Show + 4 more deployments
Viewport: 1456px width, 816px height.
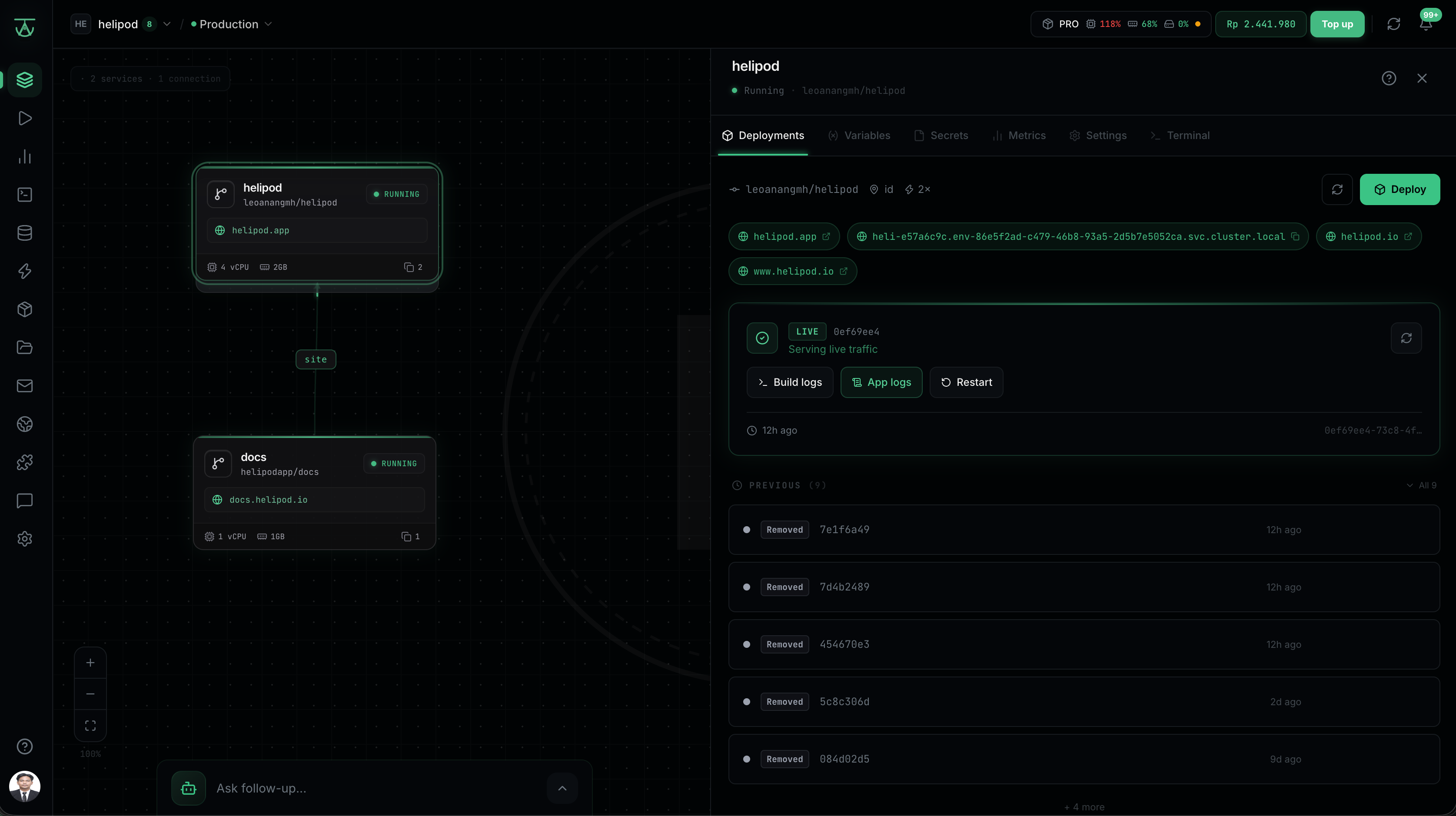coord(1084,807)
